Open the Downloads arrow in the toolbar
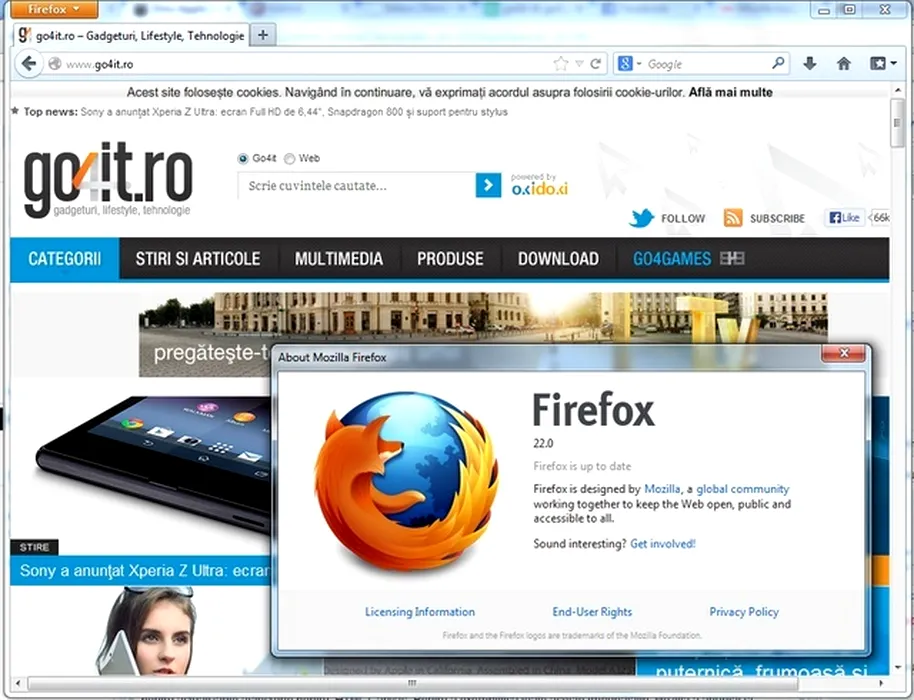 [810, 64]
